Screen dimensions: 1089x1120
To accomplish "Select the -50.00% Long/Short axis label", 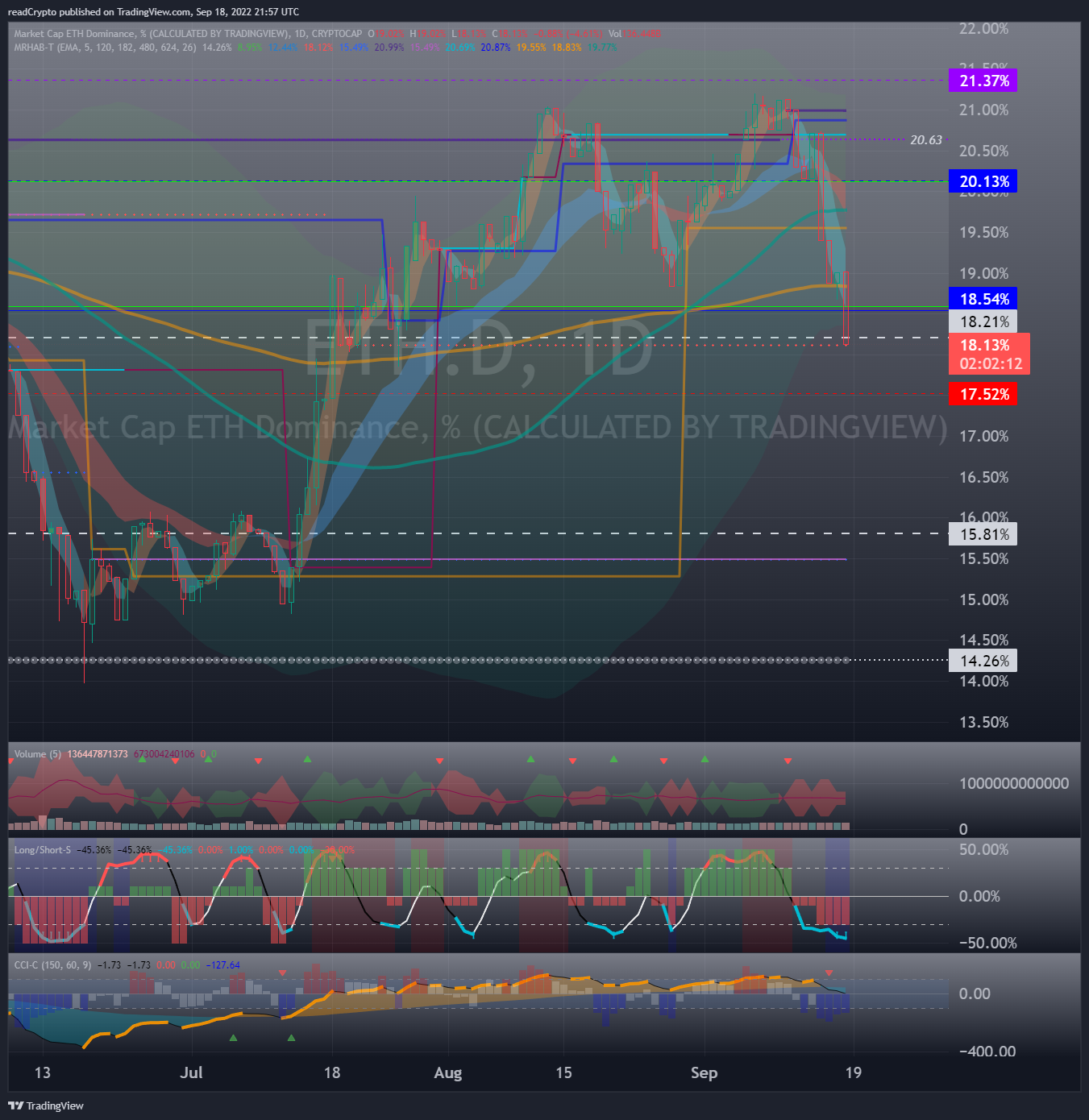I will click(987, 944).
